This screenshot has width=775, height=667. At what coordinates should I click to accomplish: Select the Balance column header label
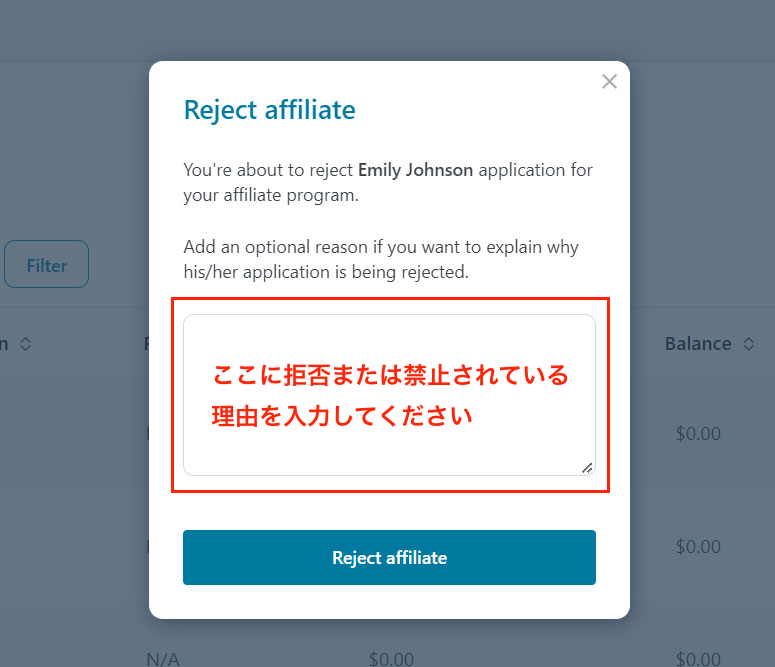[x=698, y=344]
